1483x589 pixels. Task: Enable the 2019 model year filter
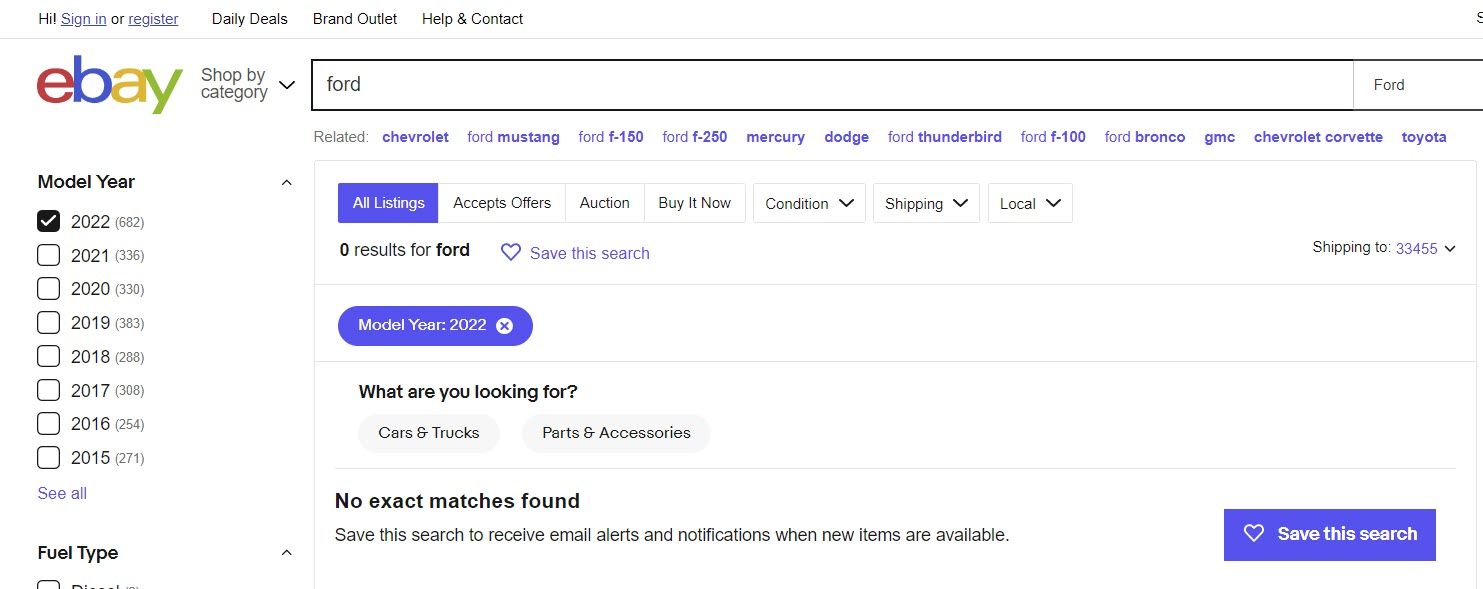click(48, 323)
